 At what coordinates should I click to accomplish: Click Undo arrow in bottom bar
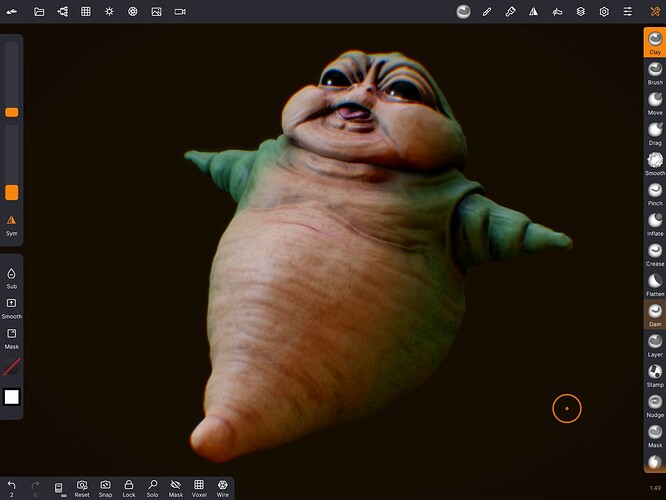[11, 488]
